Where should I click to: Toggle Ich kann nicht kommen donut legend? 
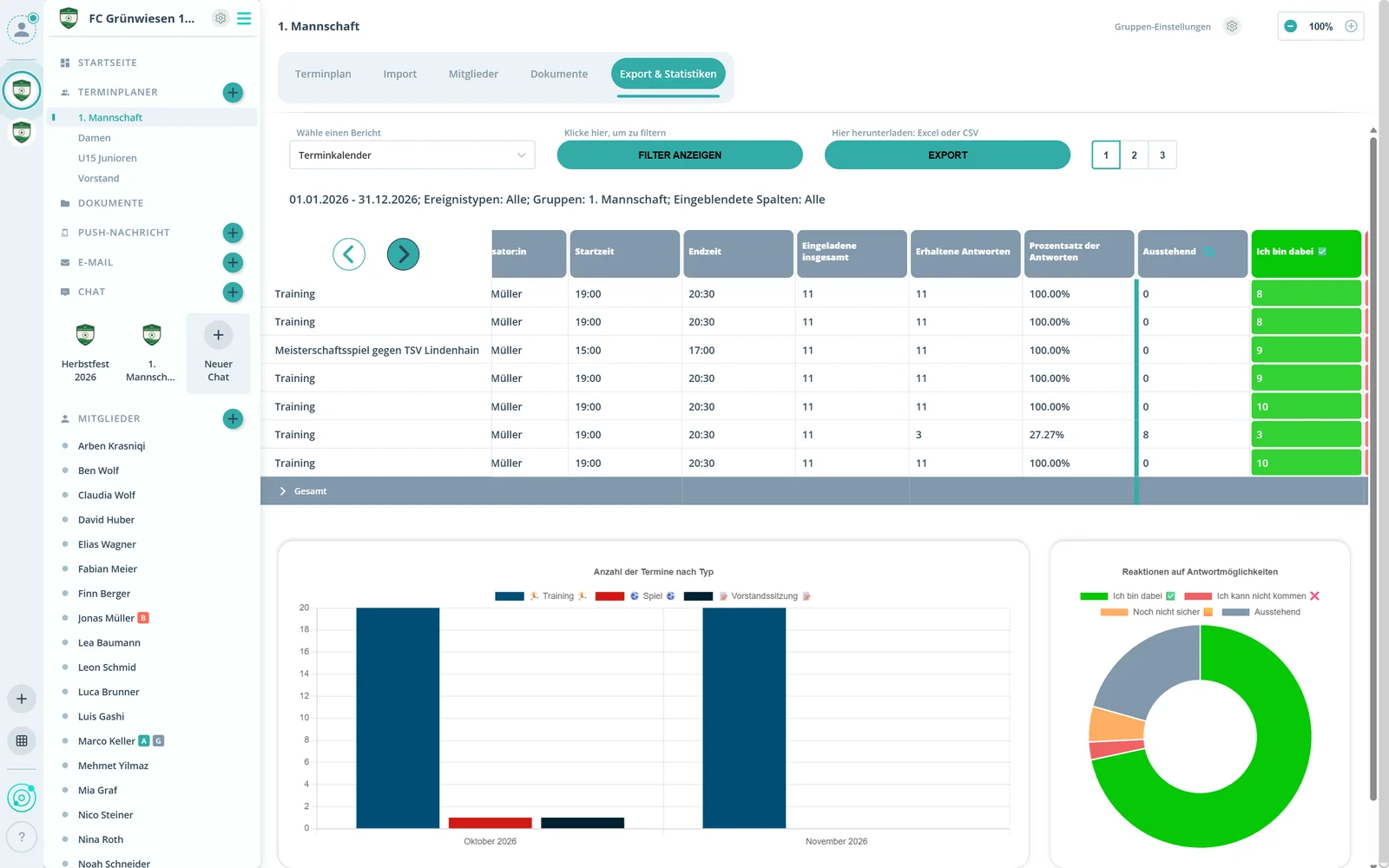click(1252, 596)
